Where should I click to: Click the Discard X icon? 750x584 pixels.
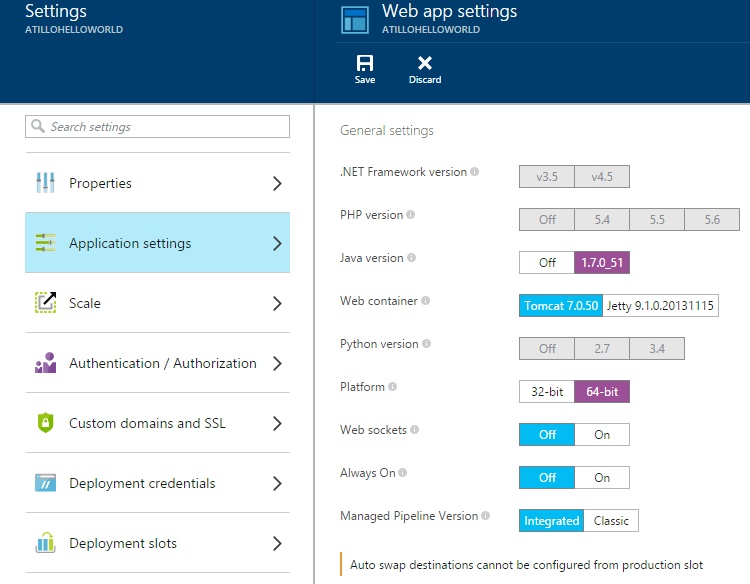click(425, 63)
